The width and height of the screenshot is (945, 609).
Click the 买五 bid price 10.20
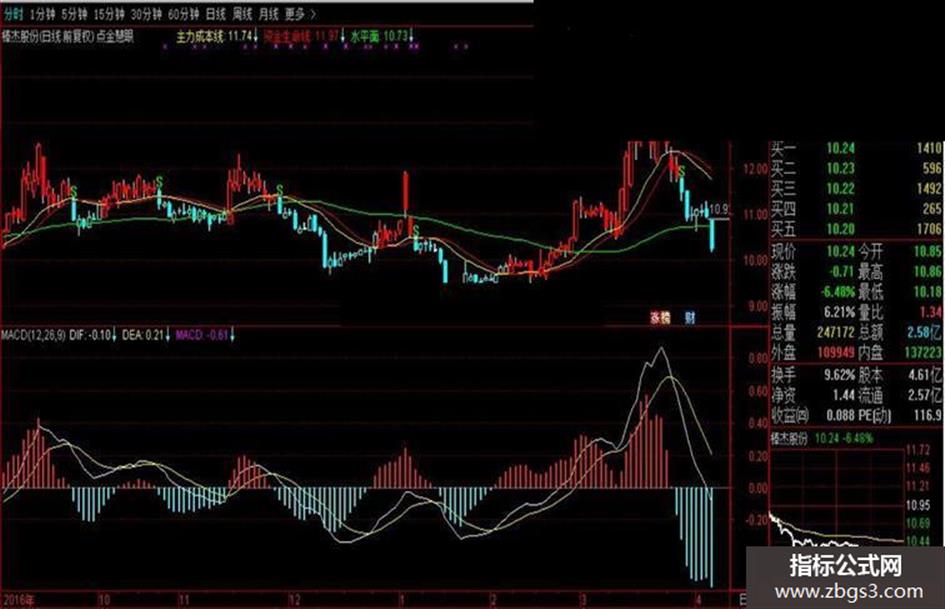(x=840, y=229)
